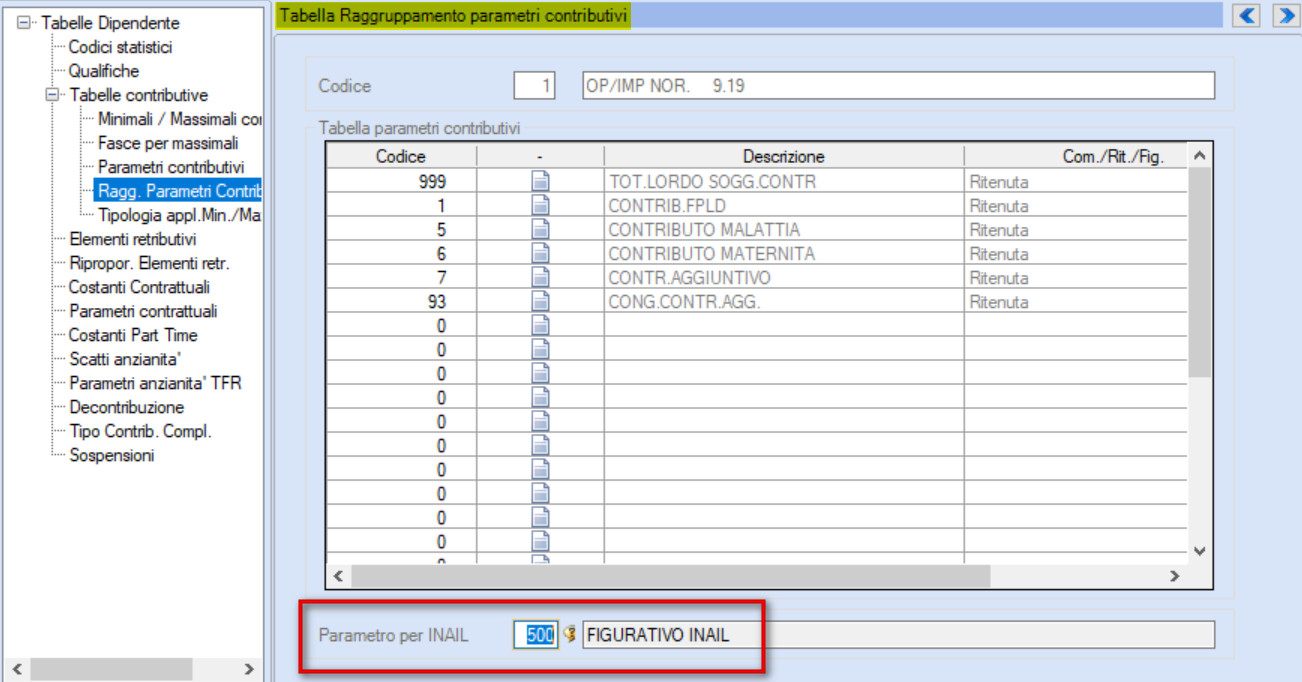This screenshot has width=1302, height=682.
Task: Select CONG.CONTR.AGG. description cell
Action: (x=784, y=302)
